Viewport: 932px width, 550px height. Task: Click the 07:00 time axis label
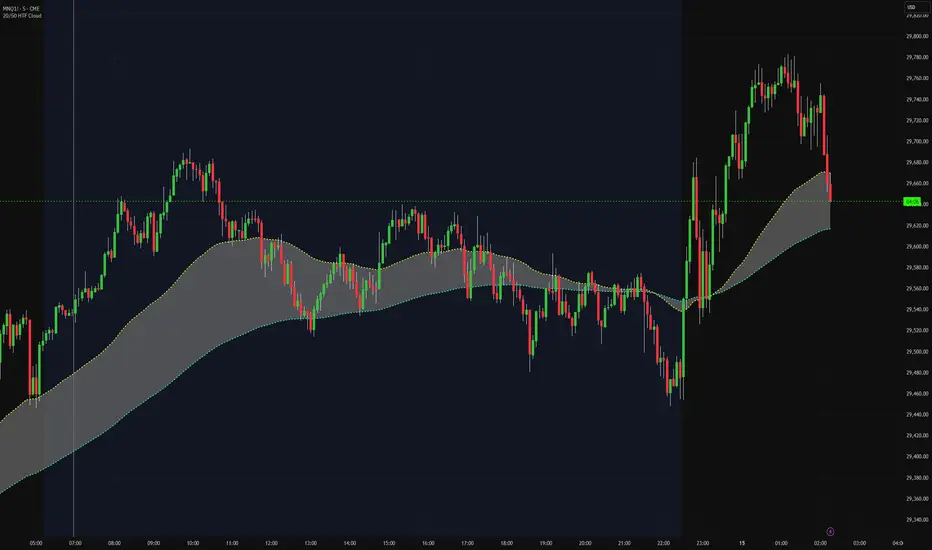click(75, 543)
